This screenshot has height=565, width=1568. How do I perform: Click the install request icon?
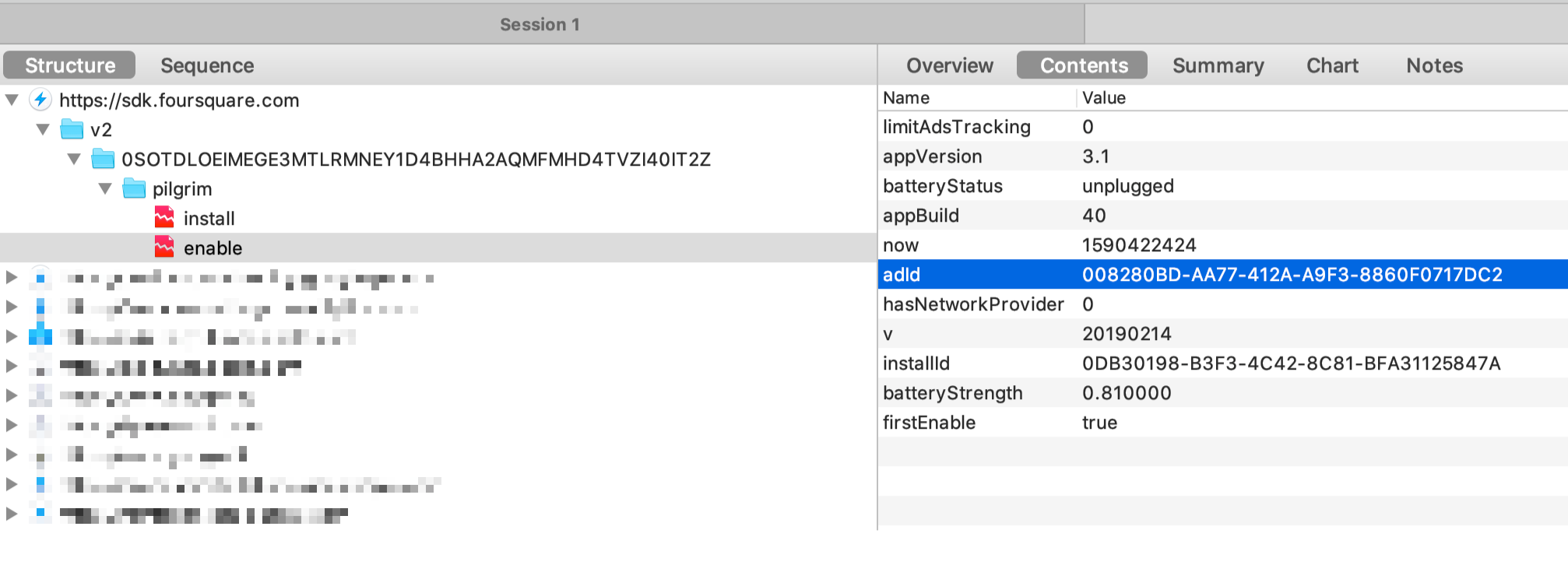click(x=164, y=218)
